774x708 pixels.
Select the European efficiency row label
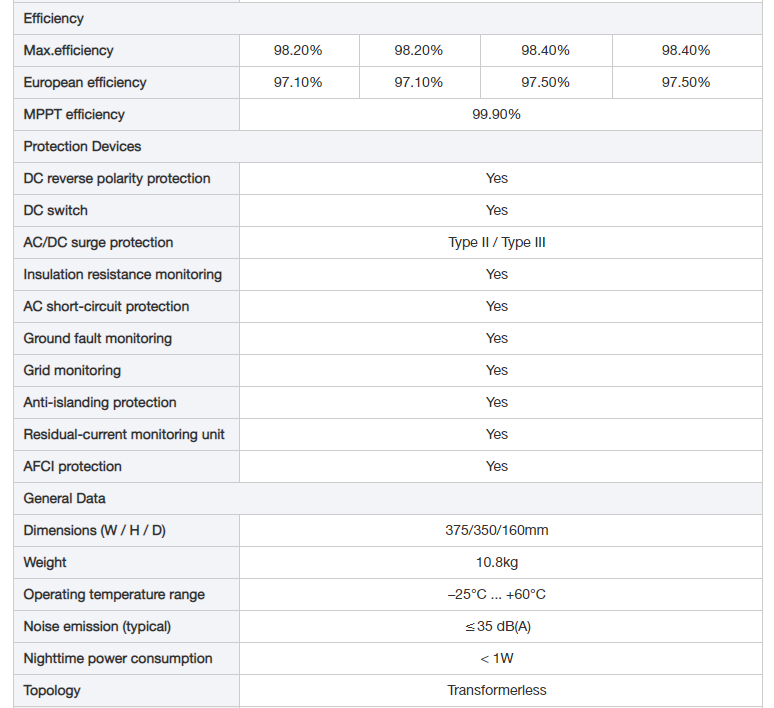click(x=85, y=82)
